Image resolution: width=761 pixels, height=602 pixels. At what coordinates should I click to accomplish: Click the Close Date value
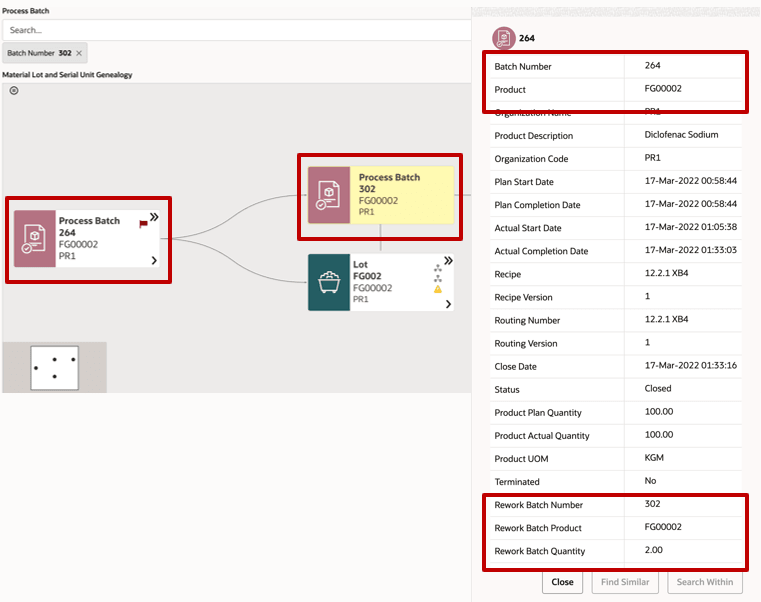tap(691, 366)
